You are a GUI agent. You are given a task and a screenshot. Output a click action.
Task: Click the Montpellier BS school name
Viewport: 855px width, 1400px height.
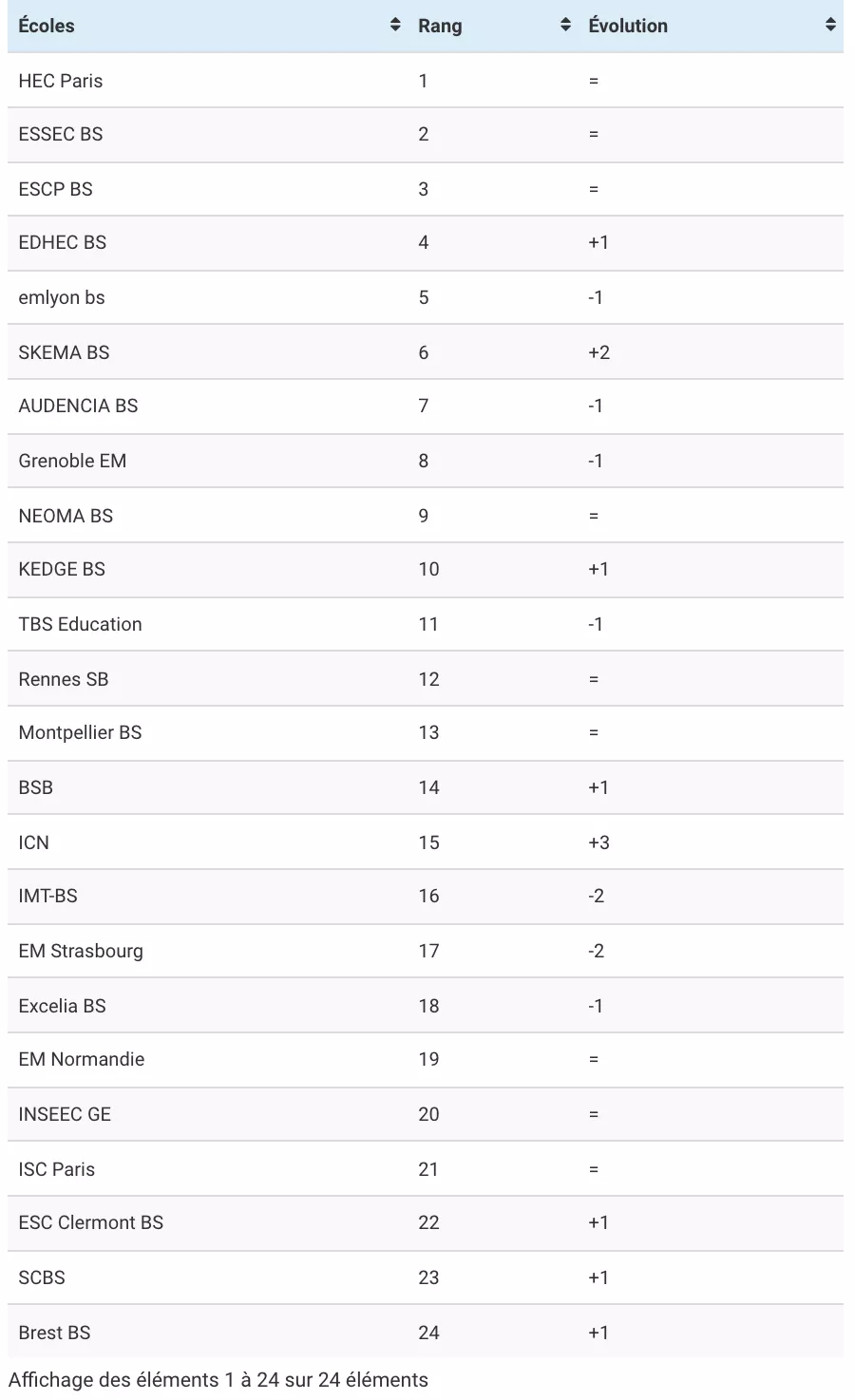click(x=80, y=732)
